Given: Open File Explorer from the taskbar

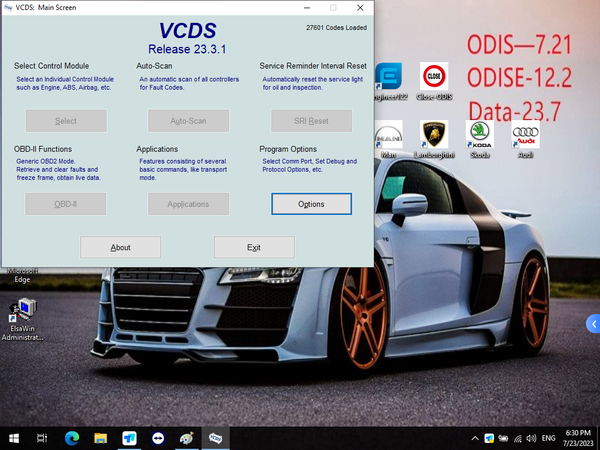Looking at the screenshot, I should tap(101, 438).
